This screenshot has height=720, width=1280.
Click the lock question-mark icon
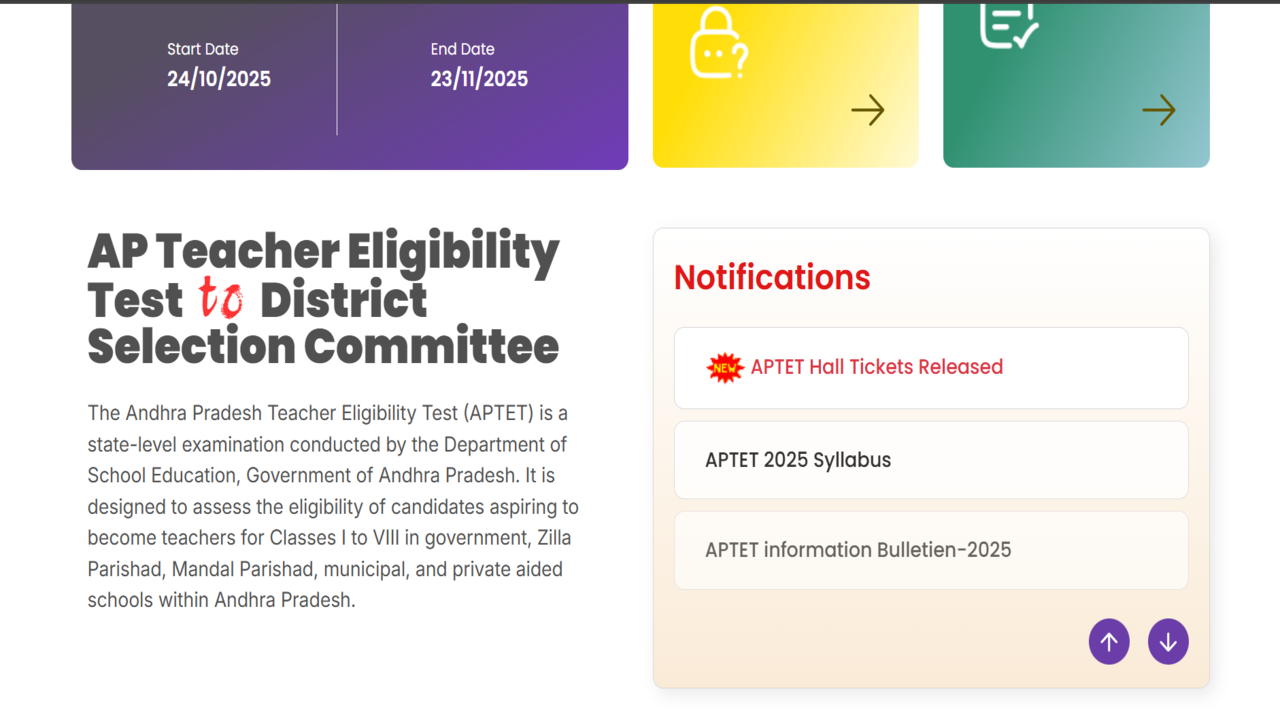(718, 43)
